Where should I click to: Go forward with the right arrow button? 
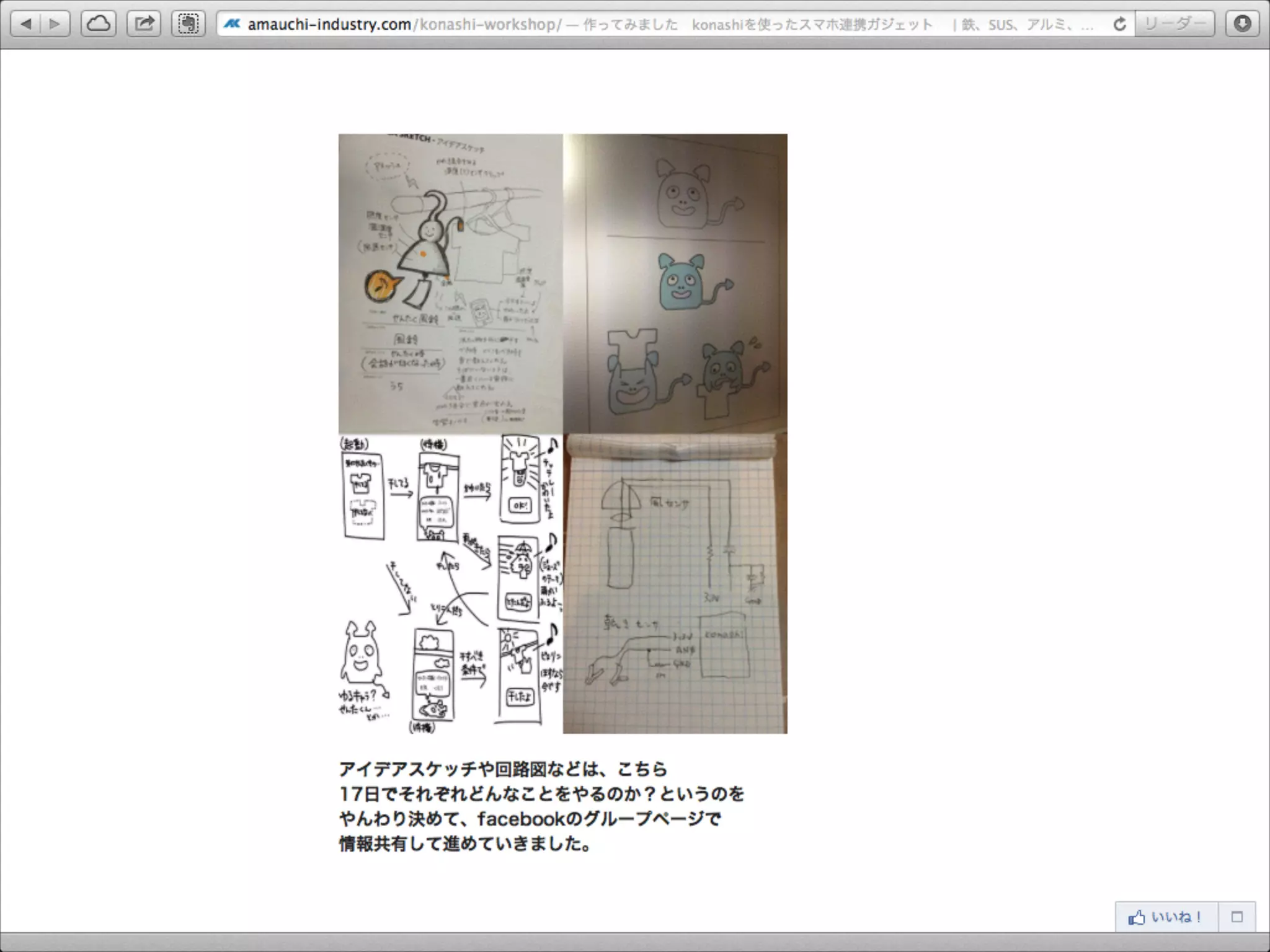coord(55,24)
